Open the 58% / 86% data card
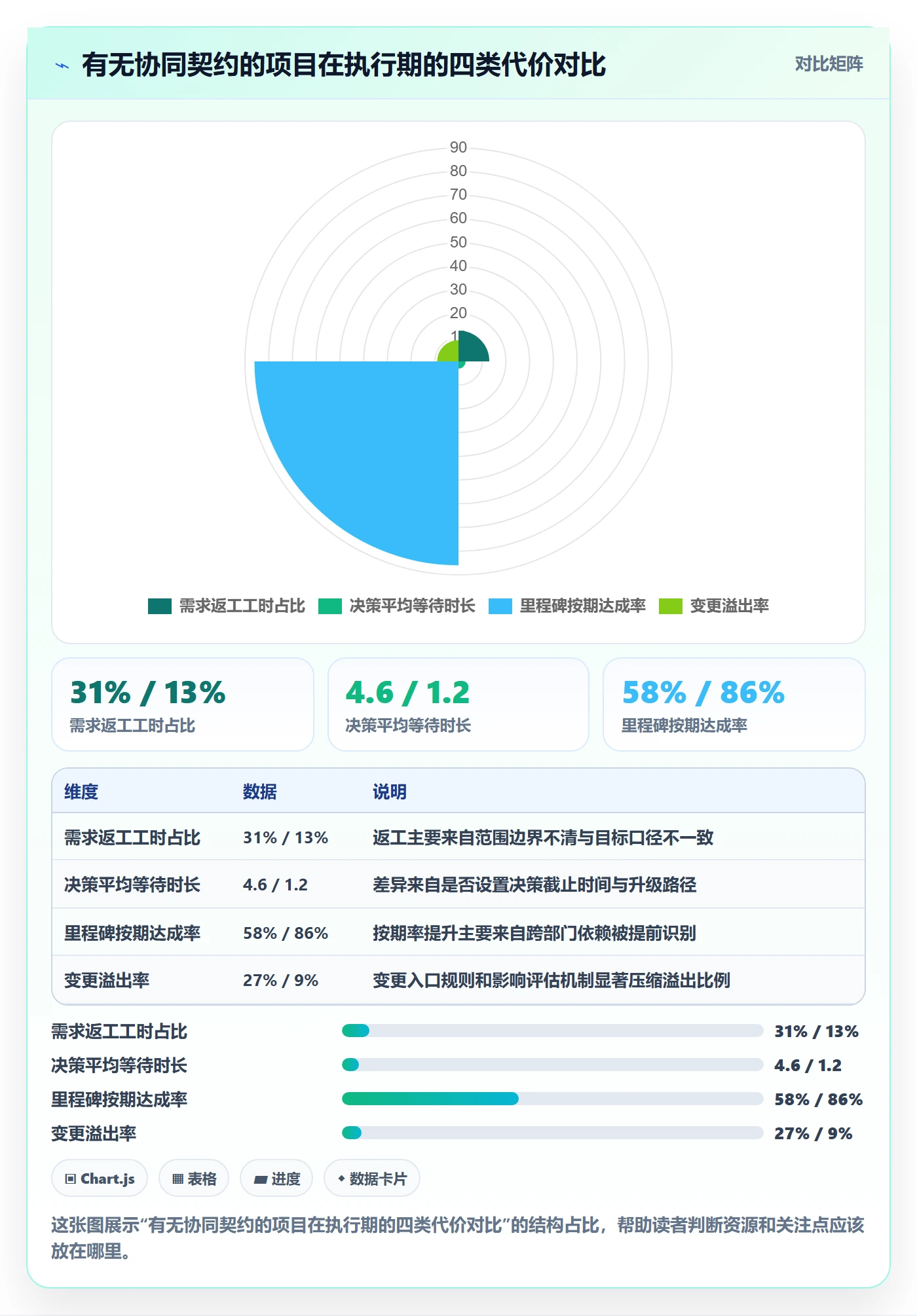The image size is (917, 1316). pyautogui.click(x=734, y=704)
